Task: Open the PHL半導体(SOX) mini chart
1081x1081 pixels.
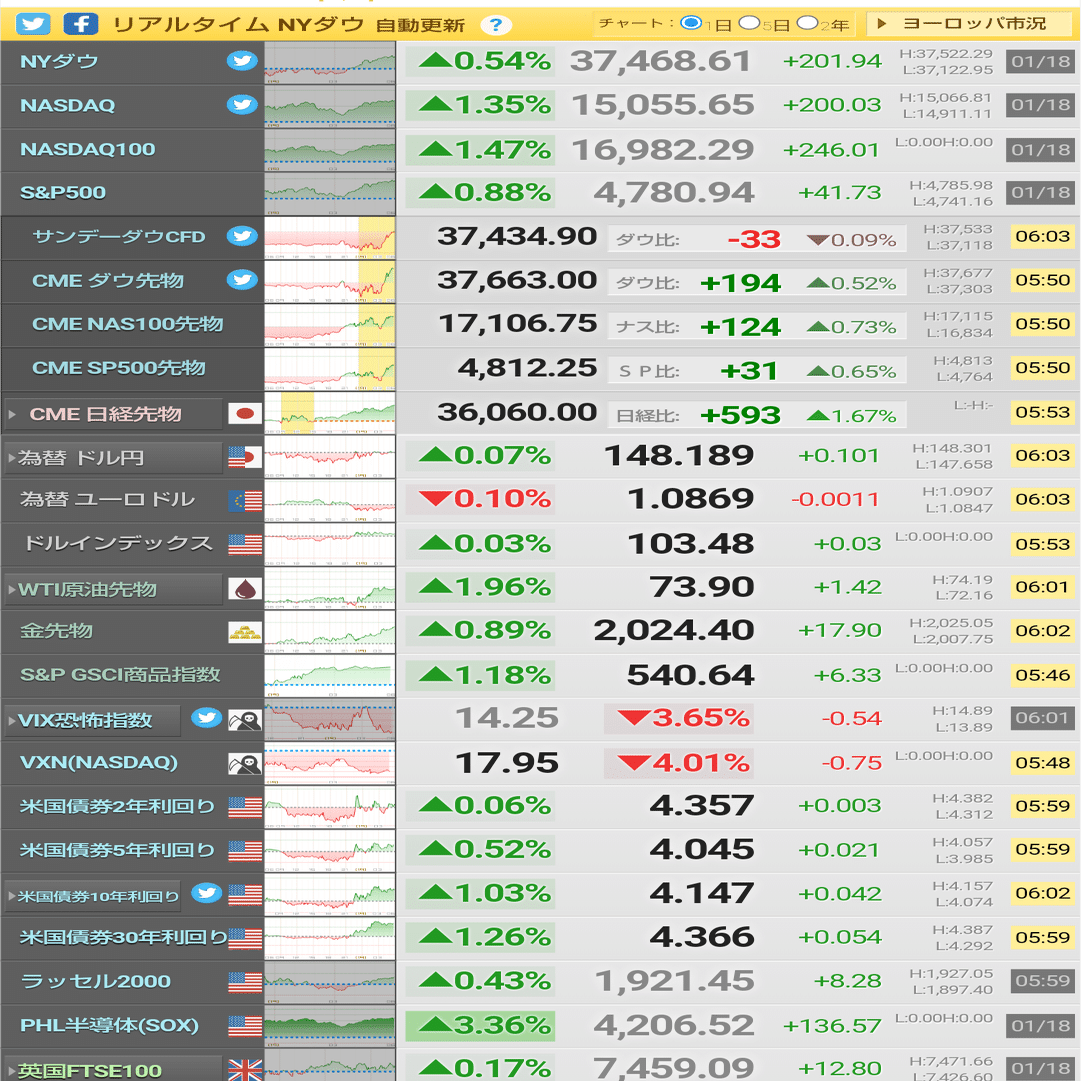Action: pyautogui.click(x=330, y=1026)
